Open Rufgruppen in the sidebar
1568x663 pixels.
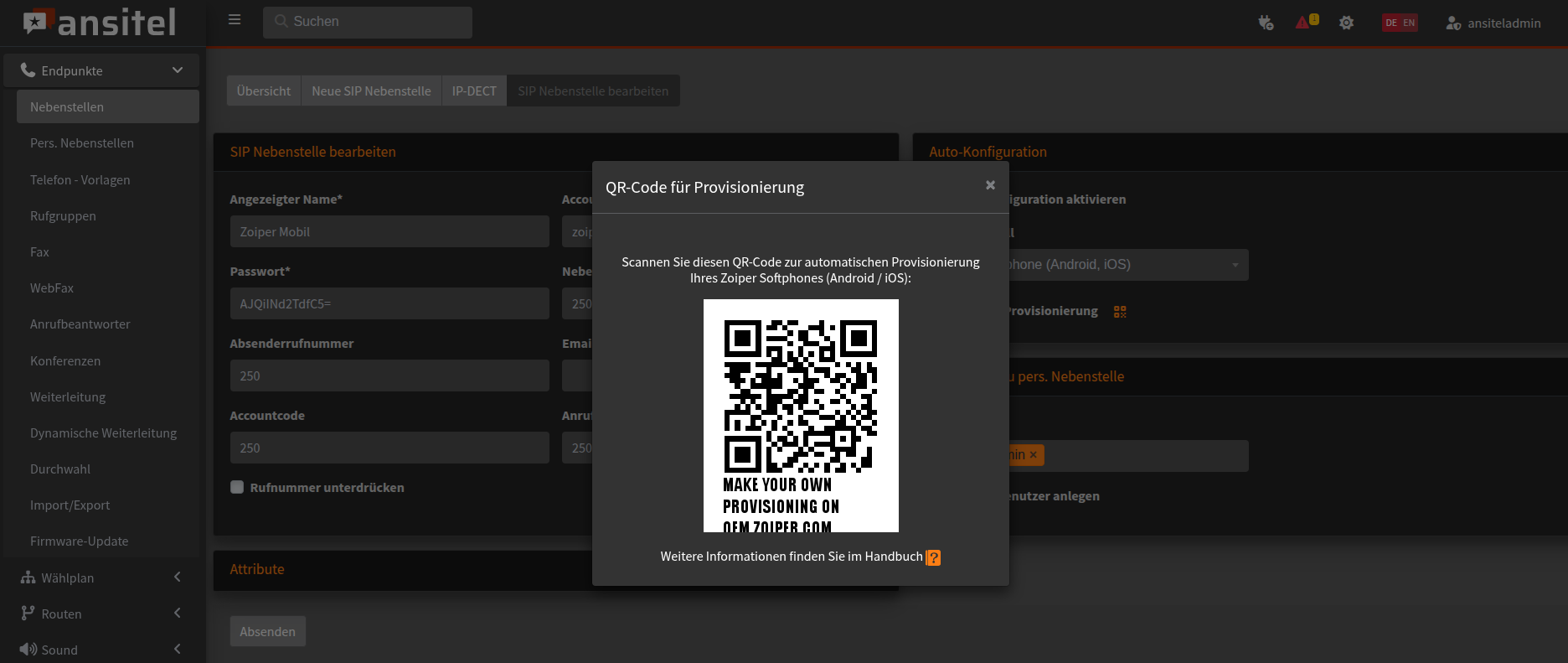pyautogui.click(x=108, y=216)
